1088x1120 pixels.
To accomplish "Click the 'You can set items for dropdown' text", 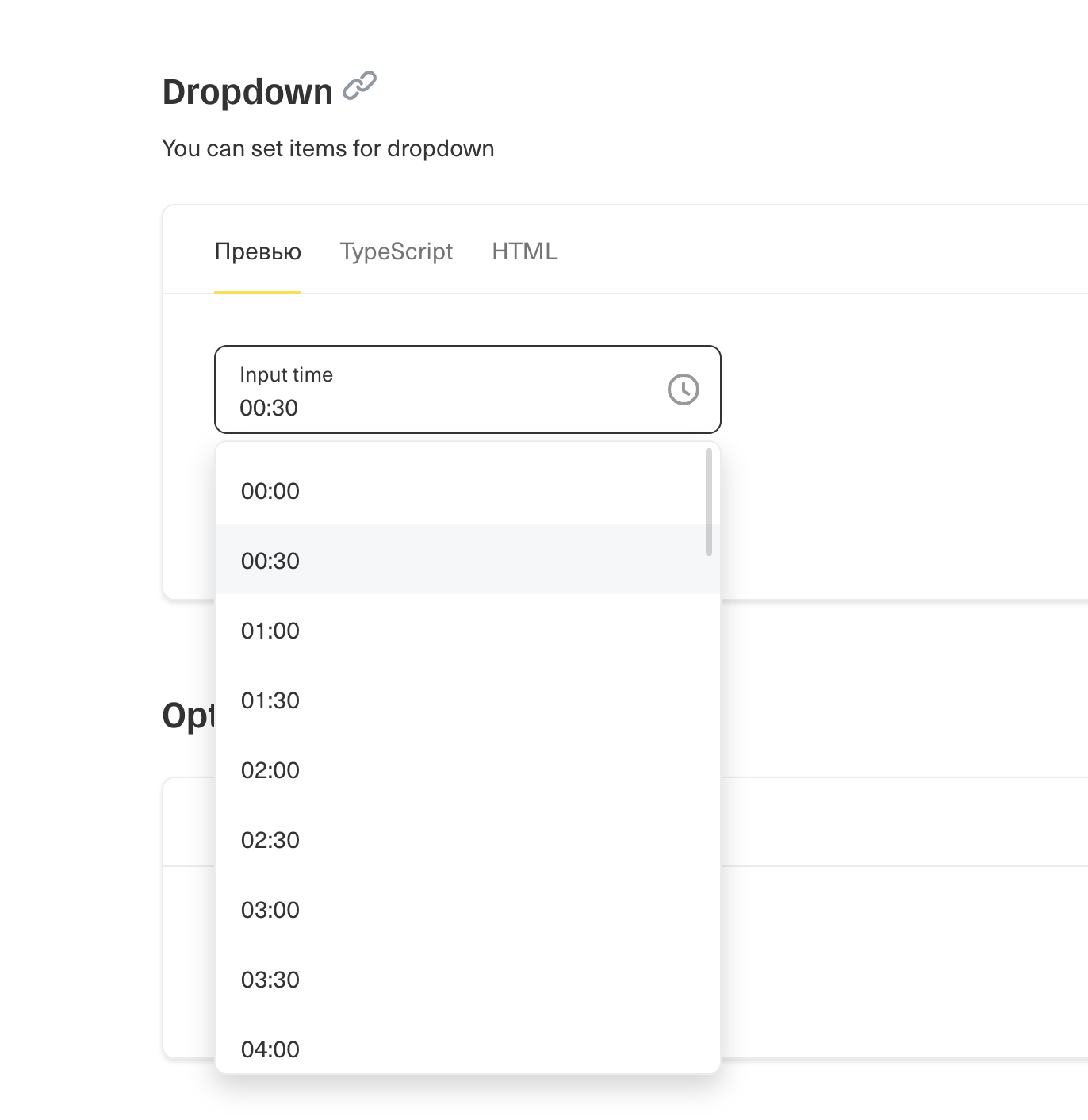I will click(x=328, y=148).
